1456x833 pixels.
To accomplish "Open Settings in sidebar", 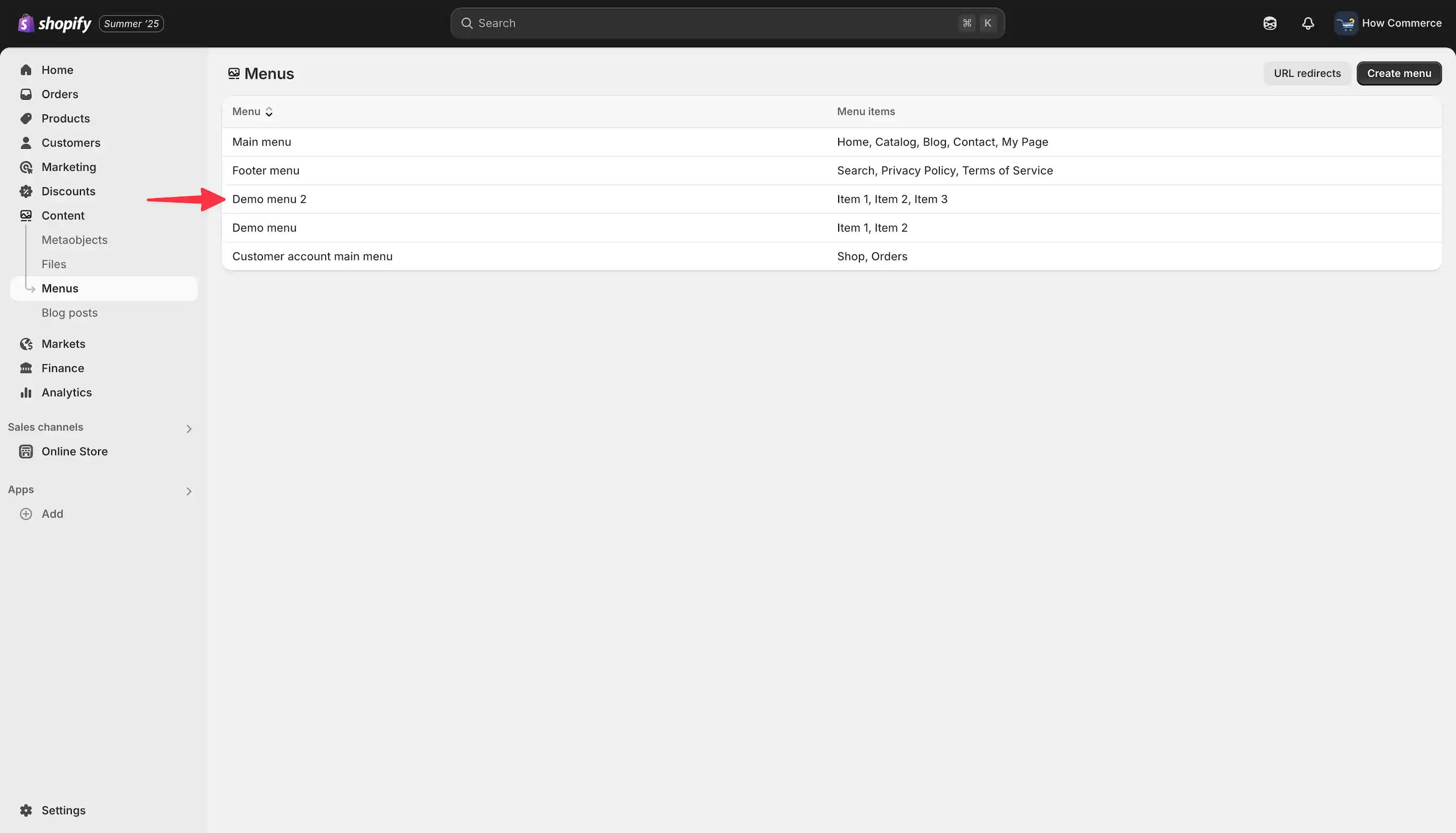I will [104, 810].
